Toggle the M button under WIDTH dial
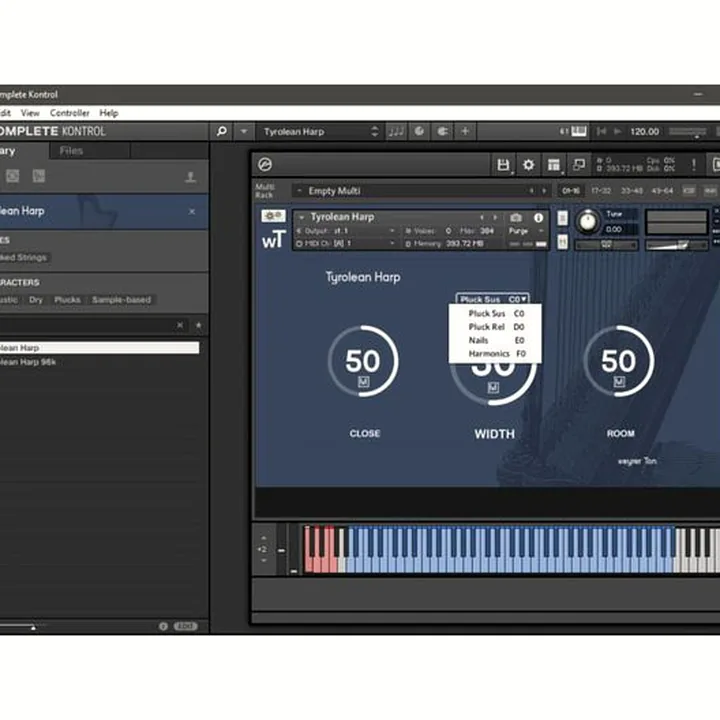Viewport: 720px width, 720px height. point(493,388)
